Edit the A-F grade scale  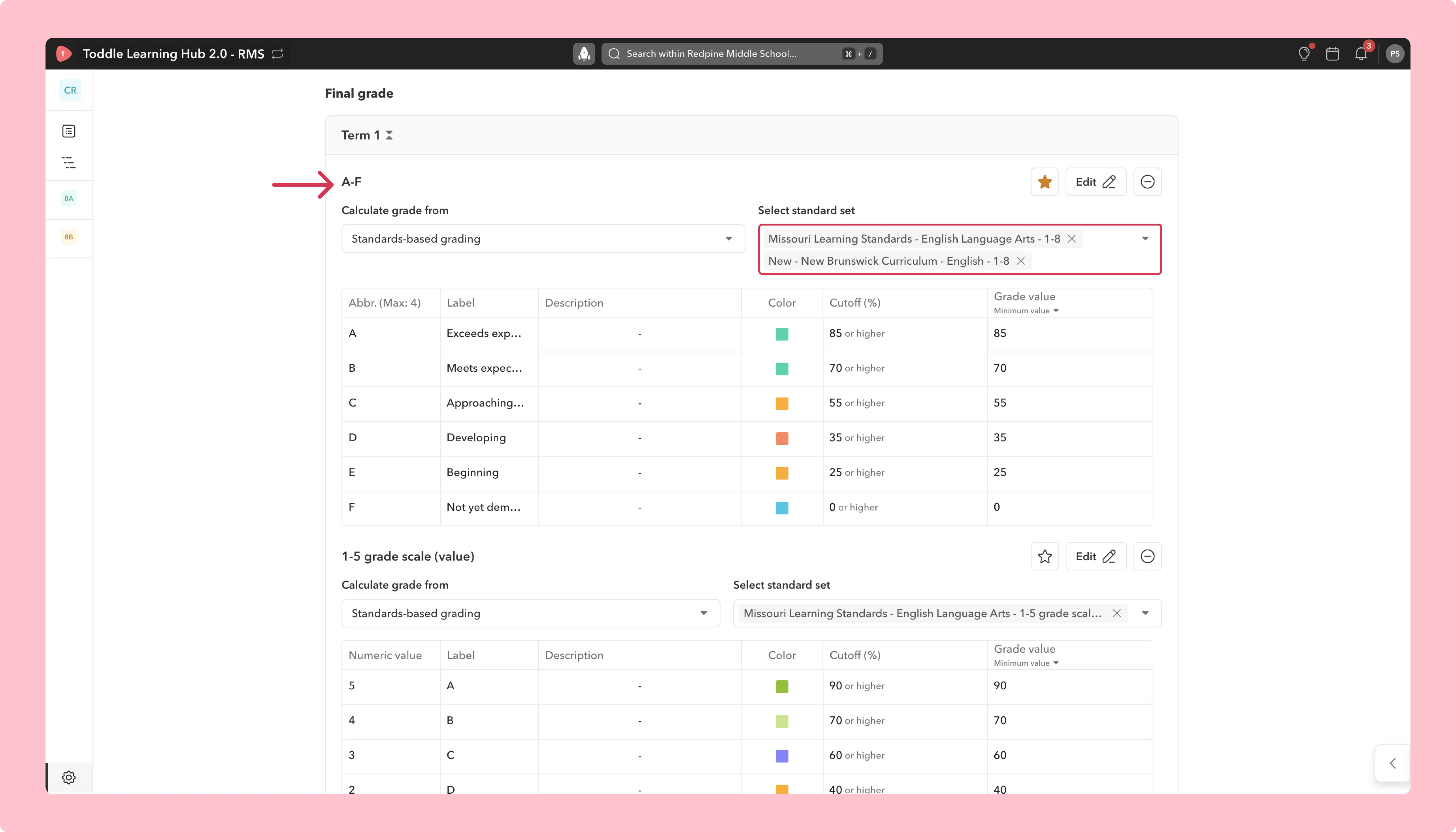[x=1096, y=182]
